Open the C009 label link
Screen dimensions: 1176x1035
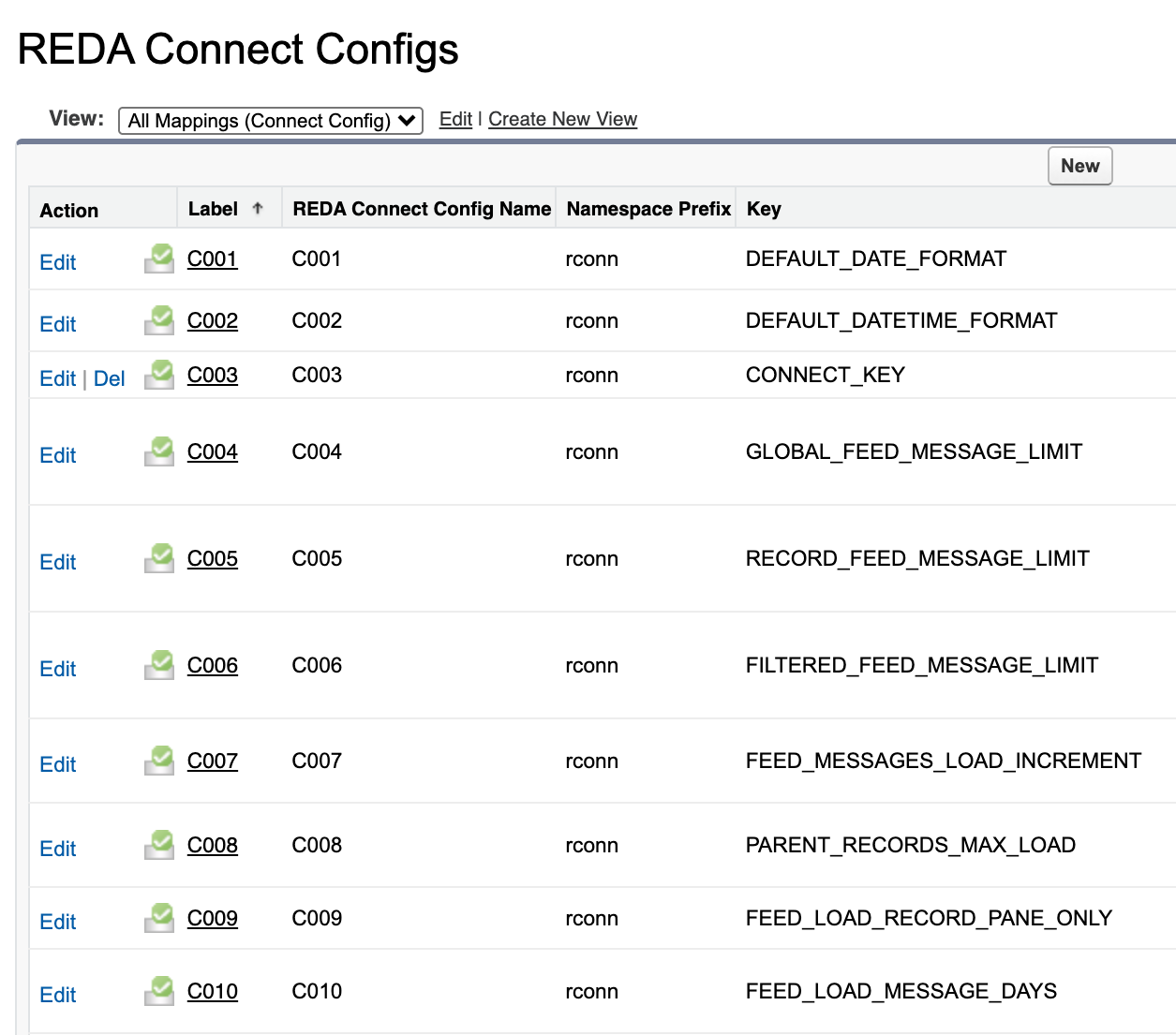213,918
